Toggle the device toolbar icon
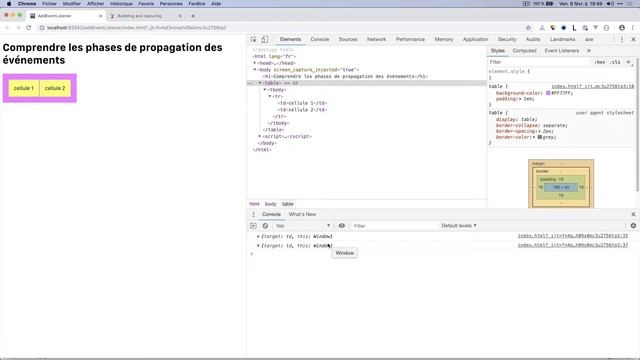The image size is (640, 360). click(x=264, y=40)
